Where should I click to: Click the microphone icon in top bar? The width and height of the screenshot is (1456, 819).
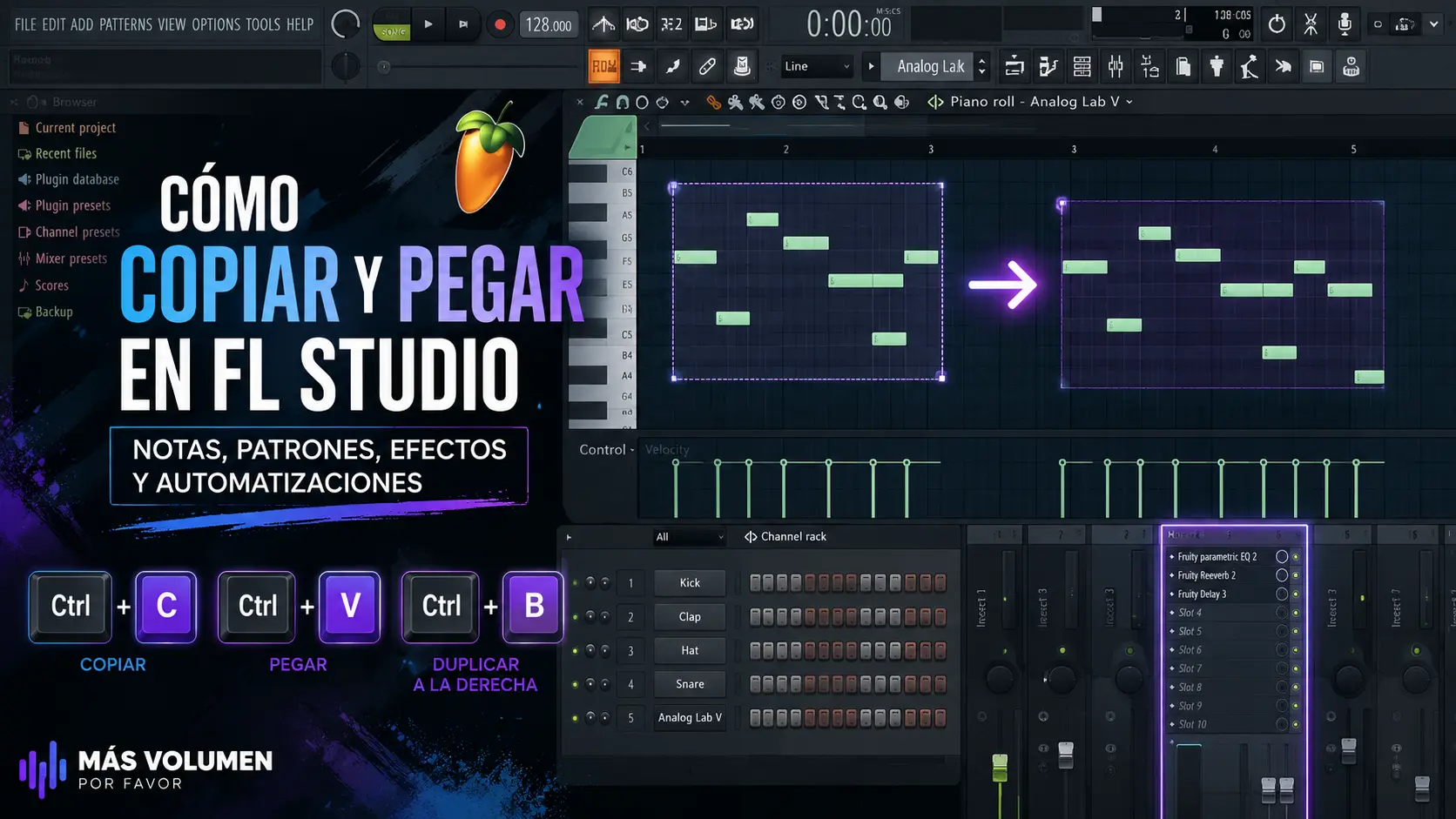point(1345,24)
